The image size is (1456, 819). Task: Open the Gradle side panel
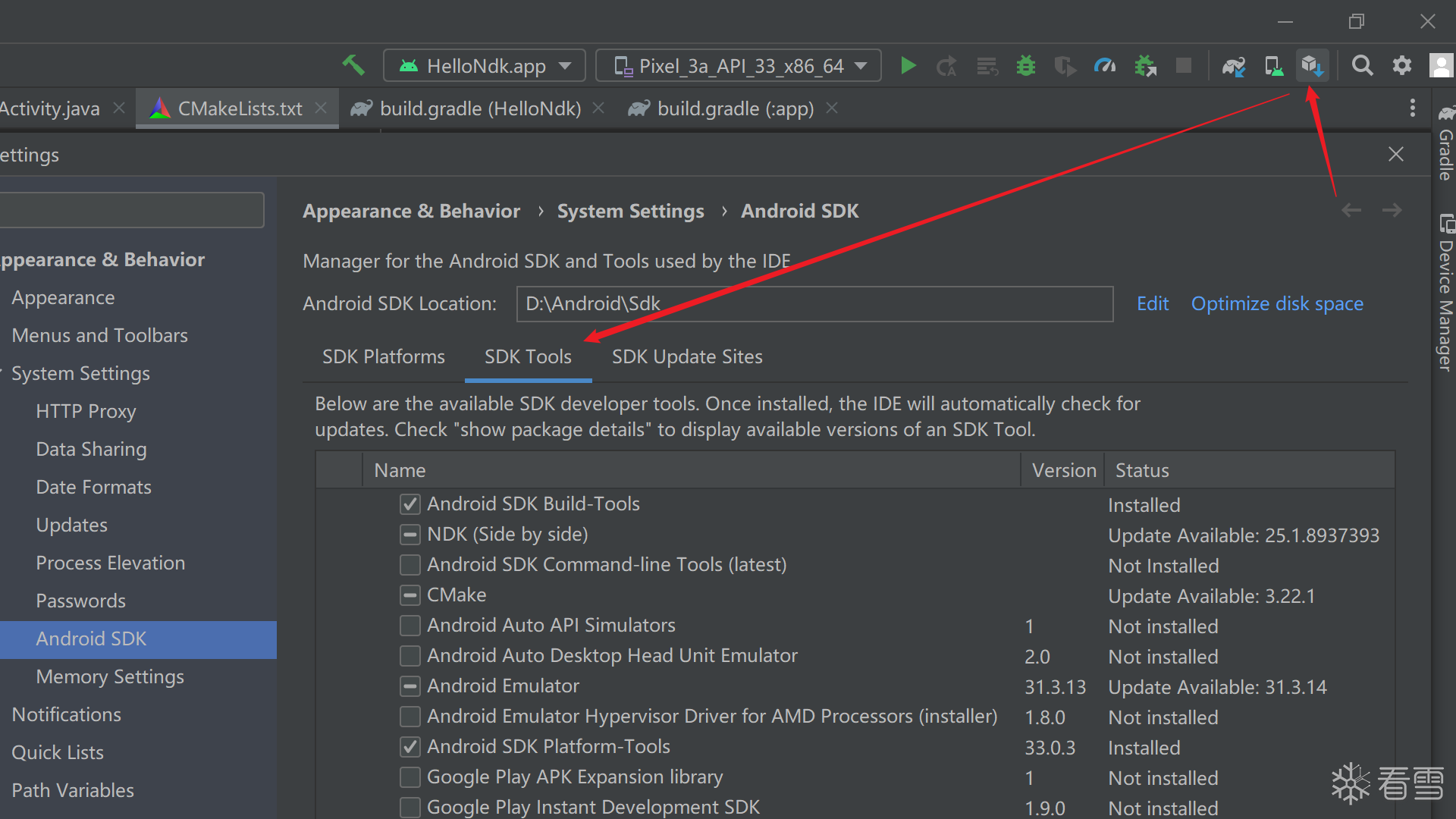click(x=1445, y=144)
